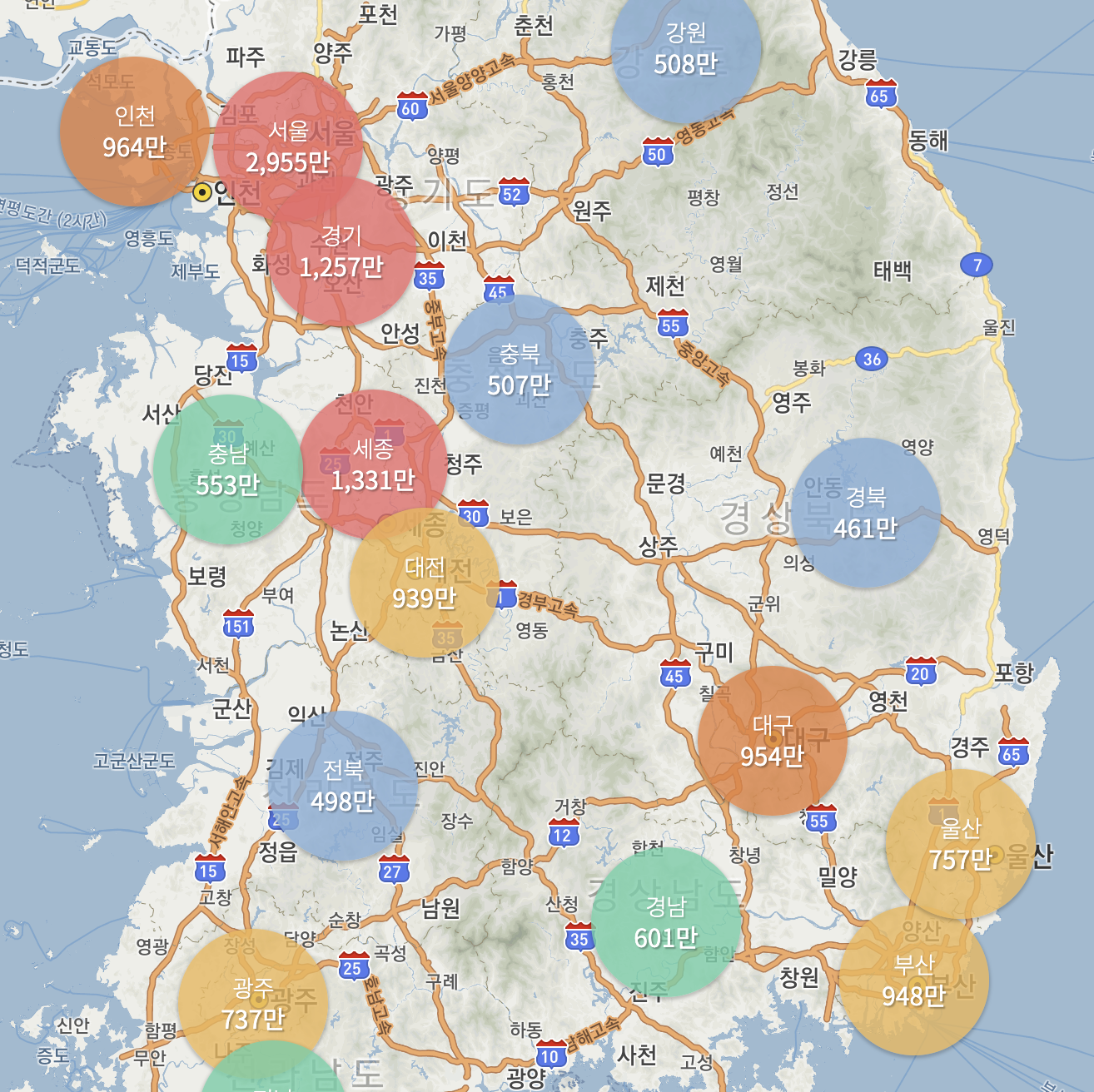Click the highway 151 shield icon

pyautogui.click(x=238, y=623)
